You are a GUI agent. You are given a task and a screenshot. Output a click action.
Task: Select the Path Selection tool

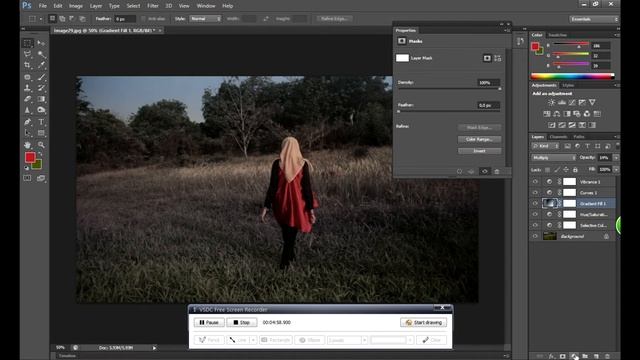27,133
